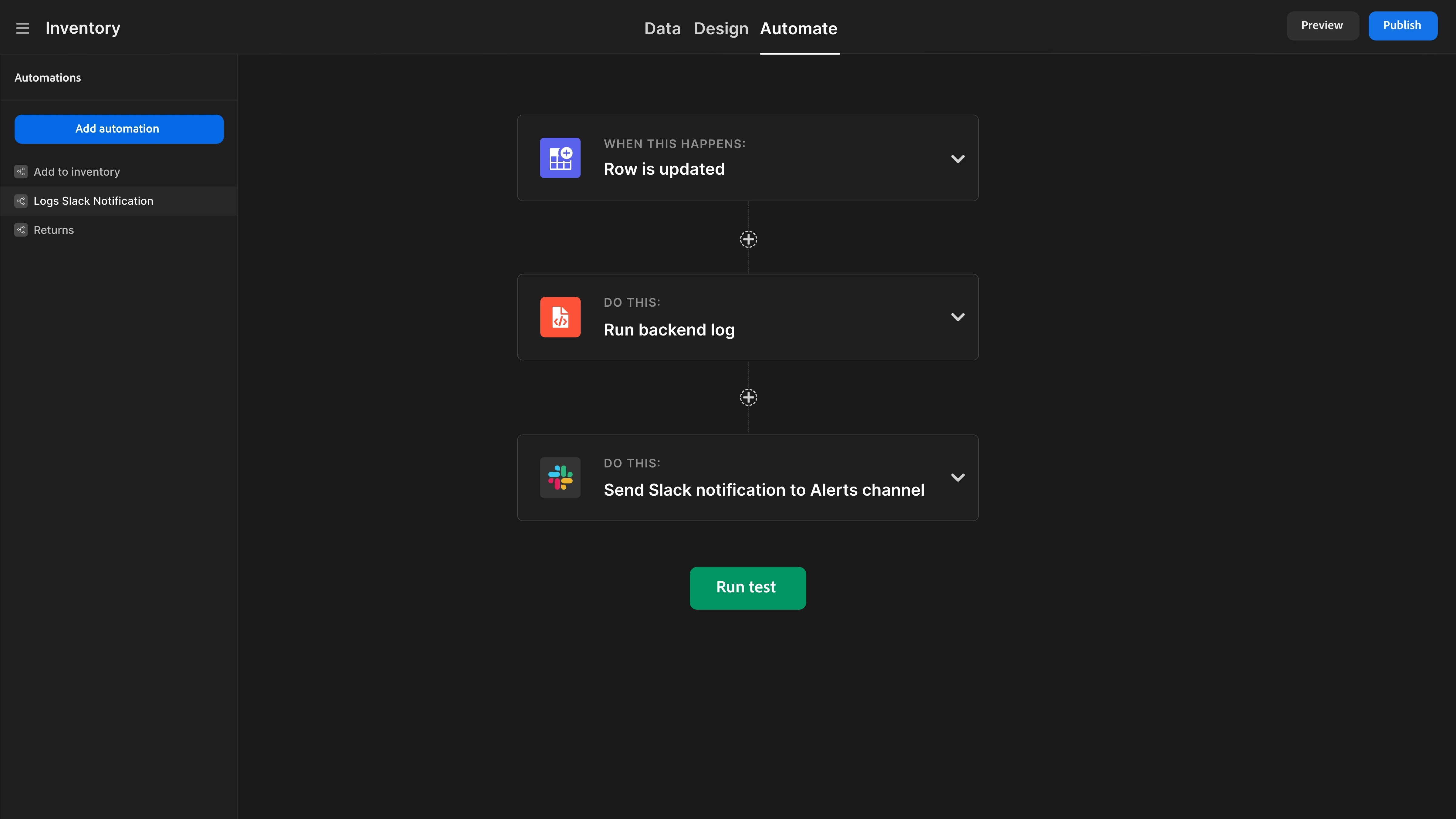The image size is (1456, 819).
Task: Click the second plus connector between actions
Action: click(748, 397)
